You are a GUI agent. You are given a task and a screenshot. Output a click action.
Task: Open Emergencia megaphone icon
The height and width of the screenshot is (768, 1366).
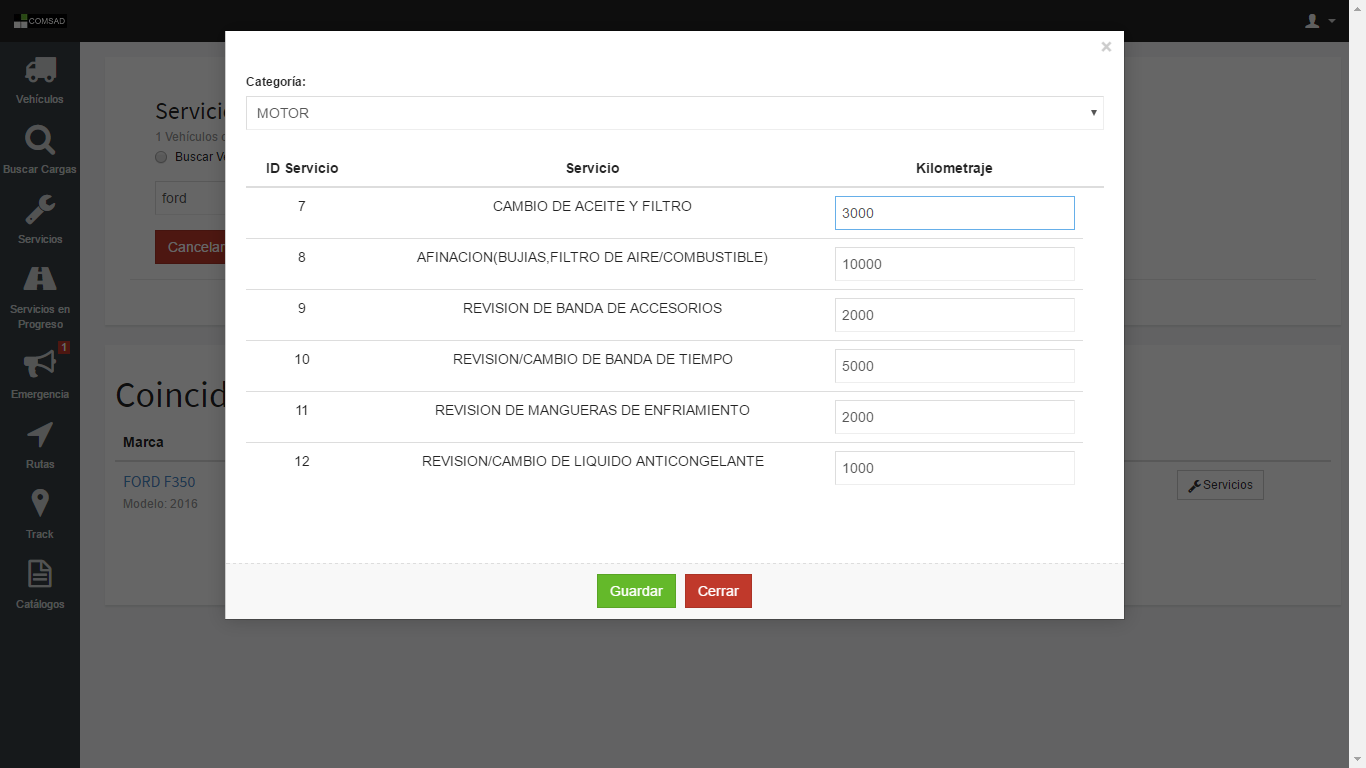[40, 365]
